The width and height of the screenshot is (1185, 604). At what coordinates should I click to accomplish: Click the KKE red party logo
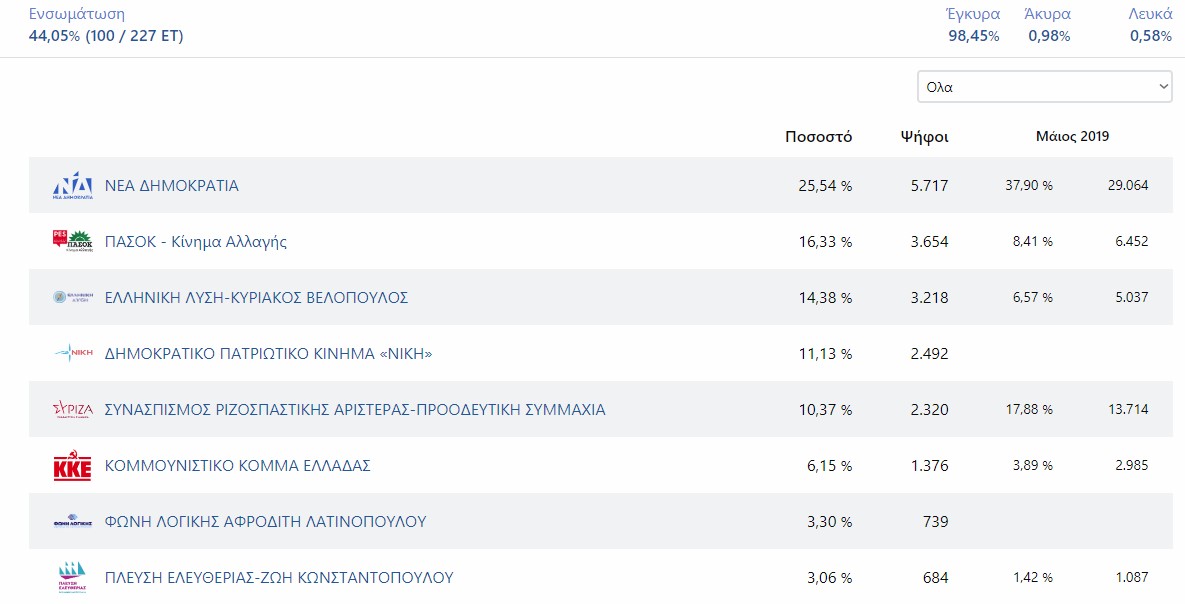[73, 466]
